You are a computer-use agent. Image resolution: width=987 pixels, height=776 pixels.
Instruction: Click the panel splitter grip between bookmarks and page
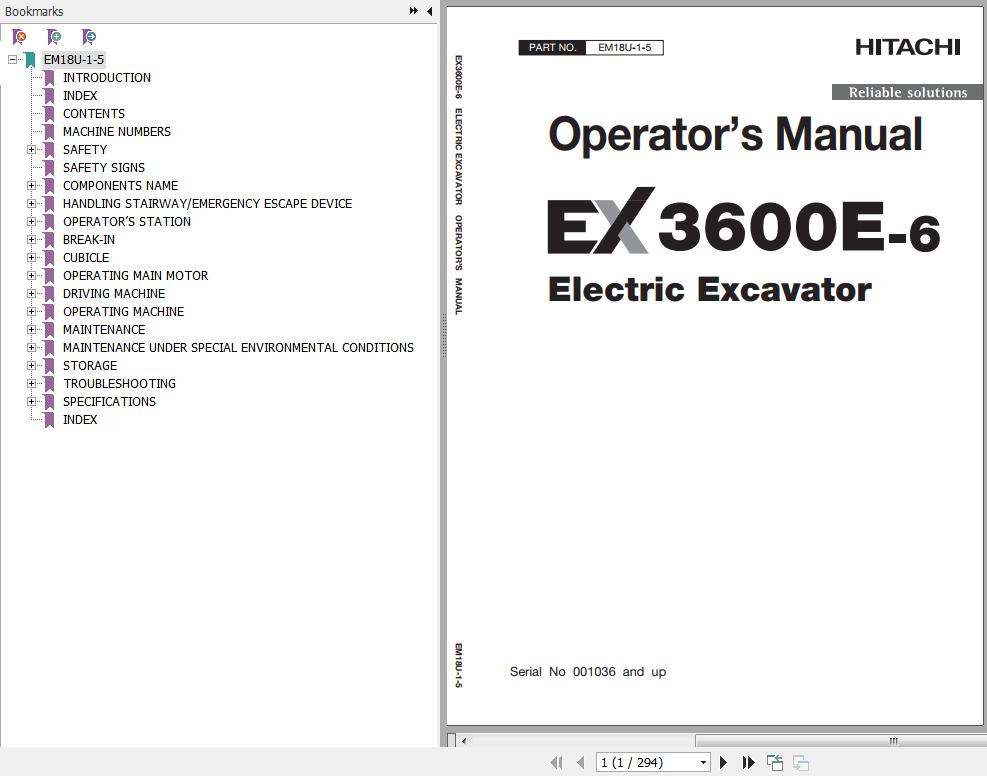[x=443, y=335]
